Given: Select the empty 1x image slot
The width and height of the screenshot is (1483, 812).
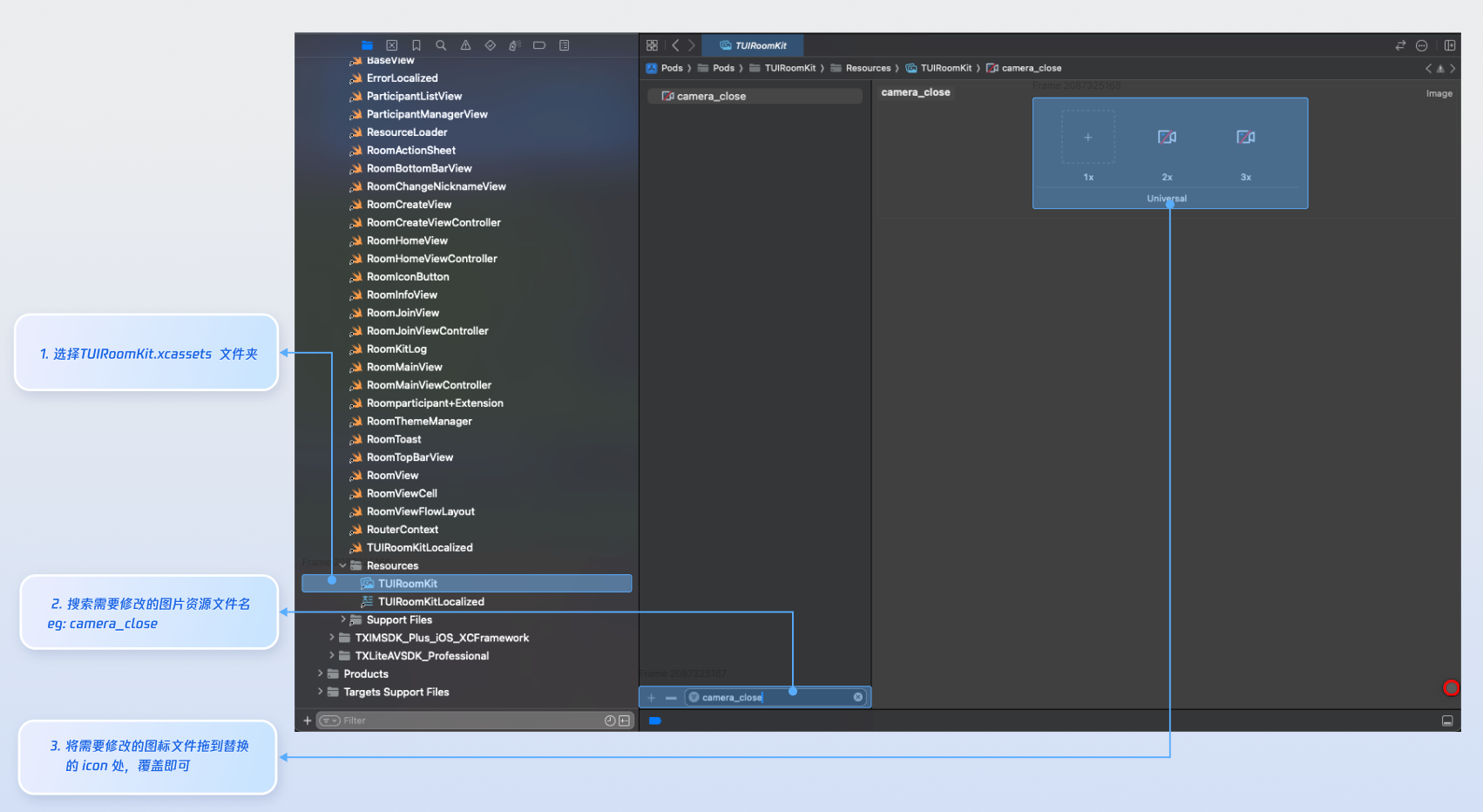Looking at the screenshot, I should click(1087, 138).
